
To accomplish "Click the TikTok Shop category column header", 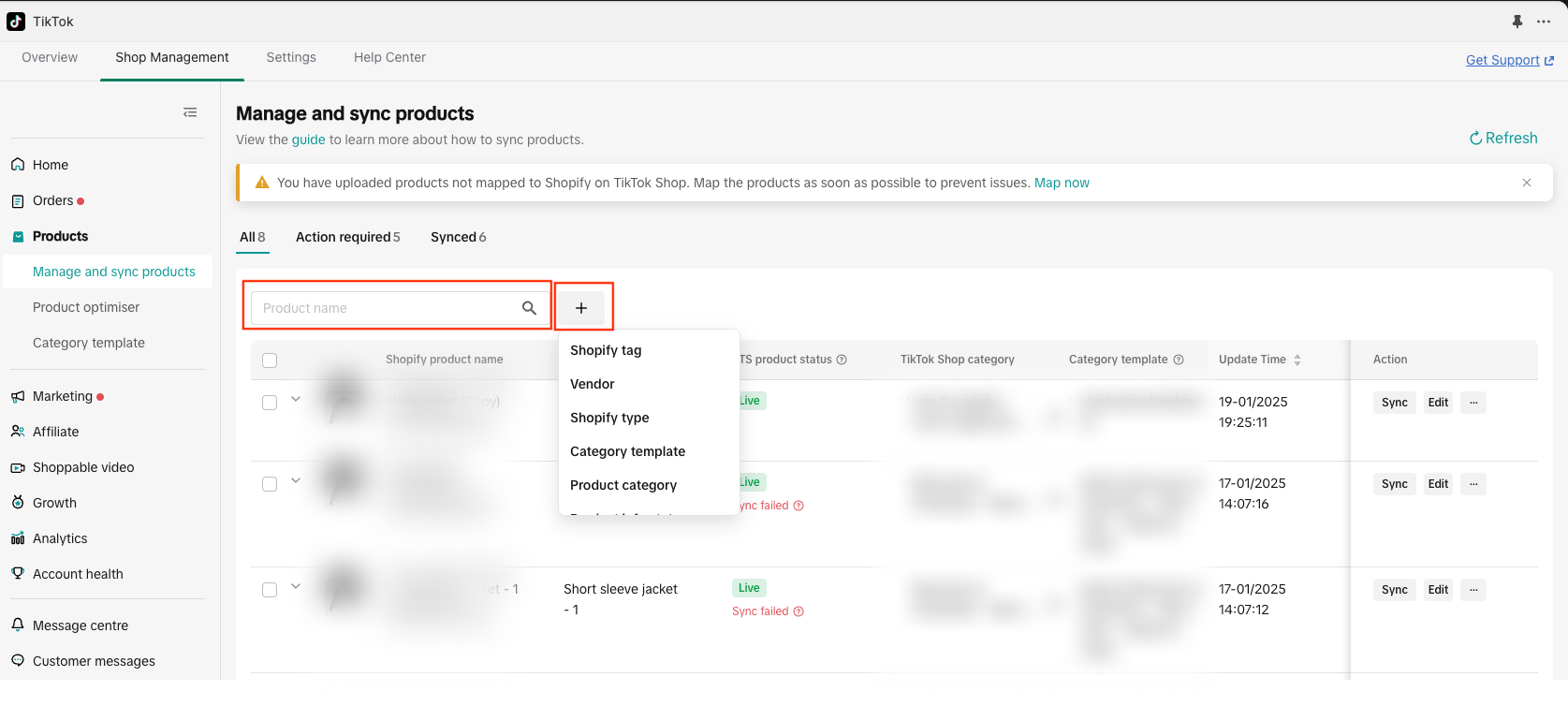I will [x=958, y=360].
